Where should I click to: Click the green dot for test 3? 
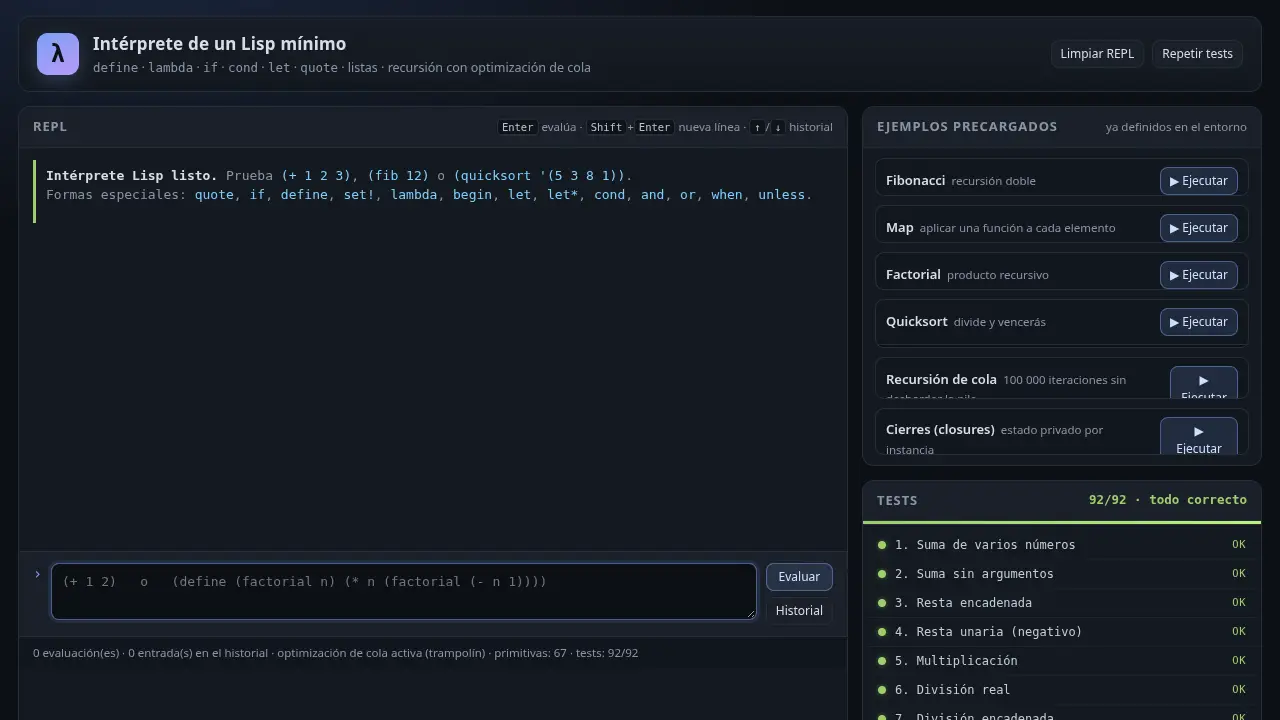882,603
